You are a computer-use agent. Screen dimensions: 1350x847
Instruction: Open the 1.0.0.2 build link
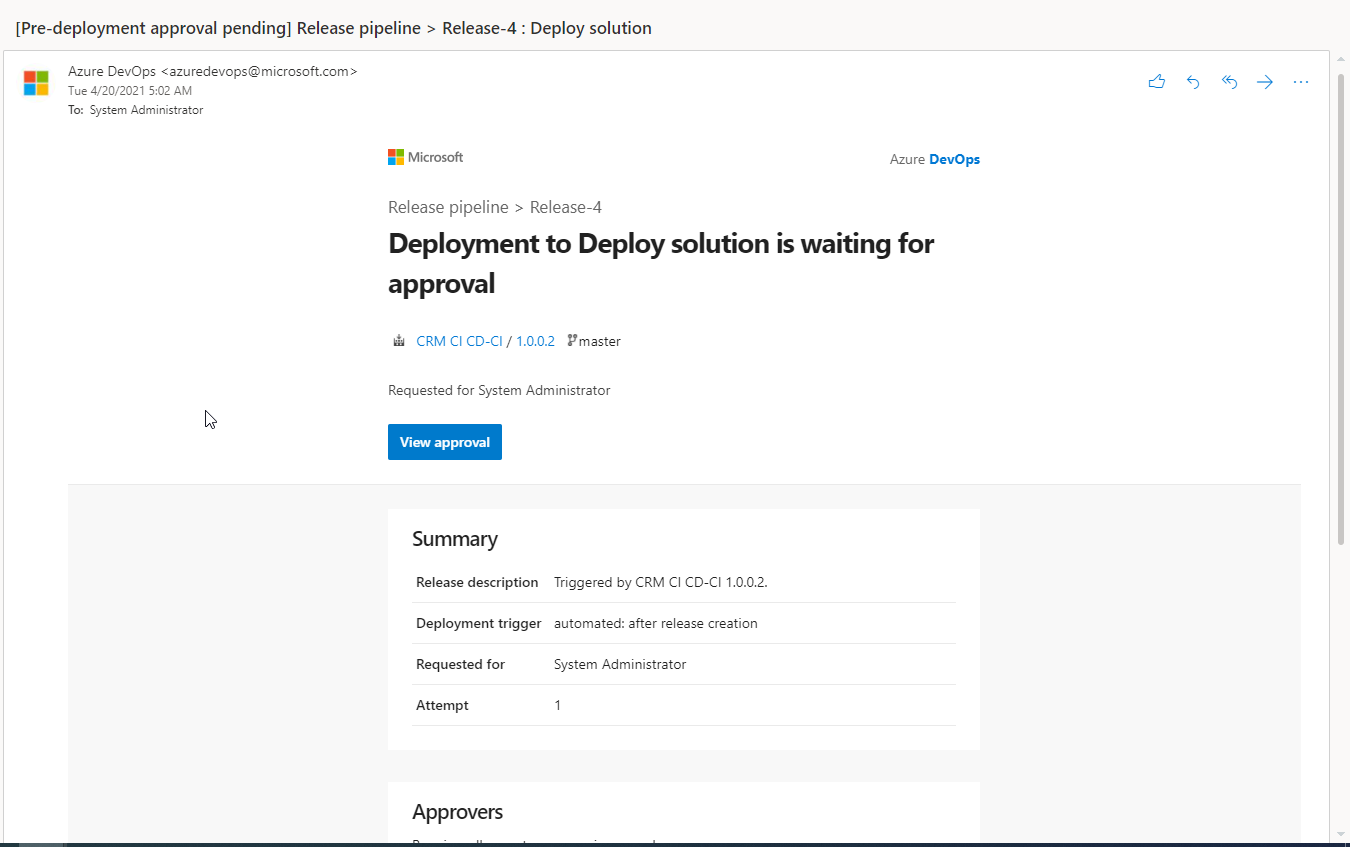pos(536,340)
